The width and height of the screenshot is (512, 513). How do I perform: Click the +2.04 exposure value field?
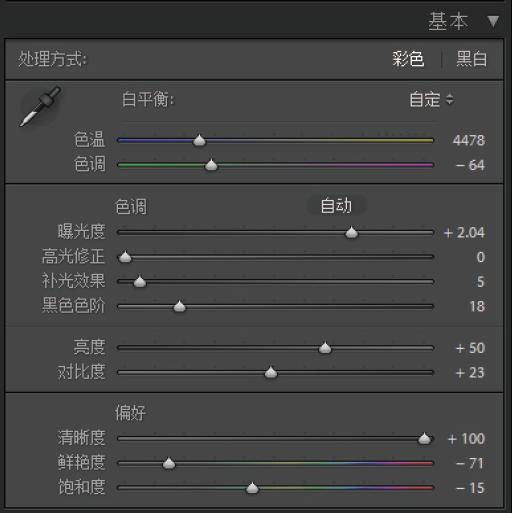(464, 233)
